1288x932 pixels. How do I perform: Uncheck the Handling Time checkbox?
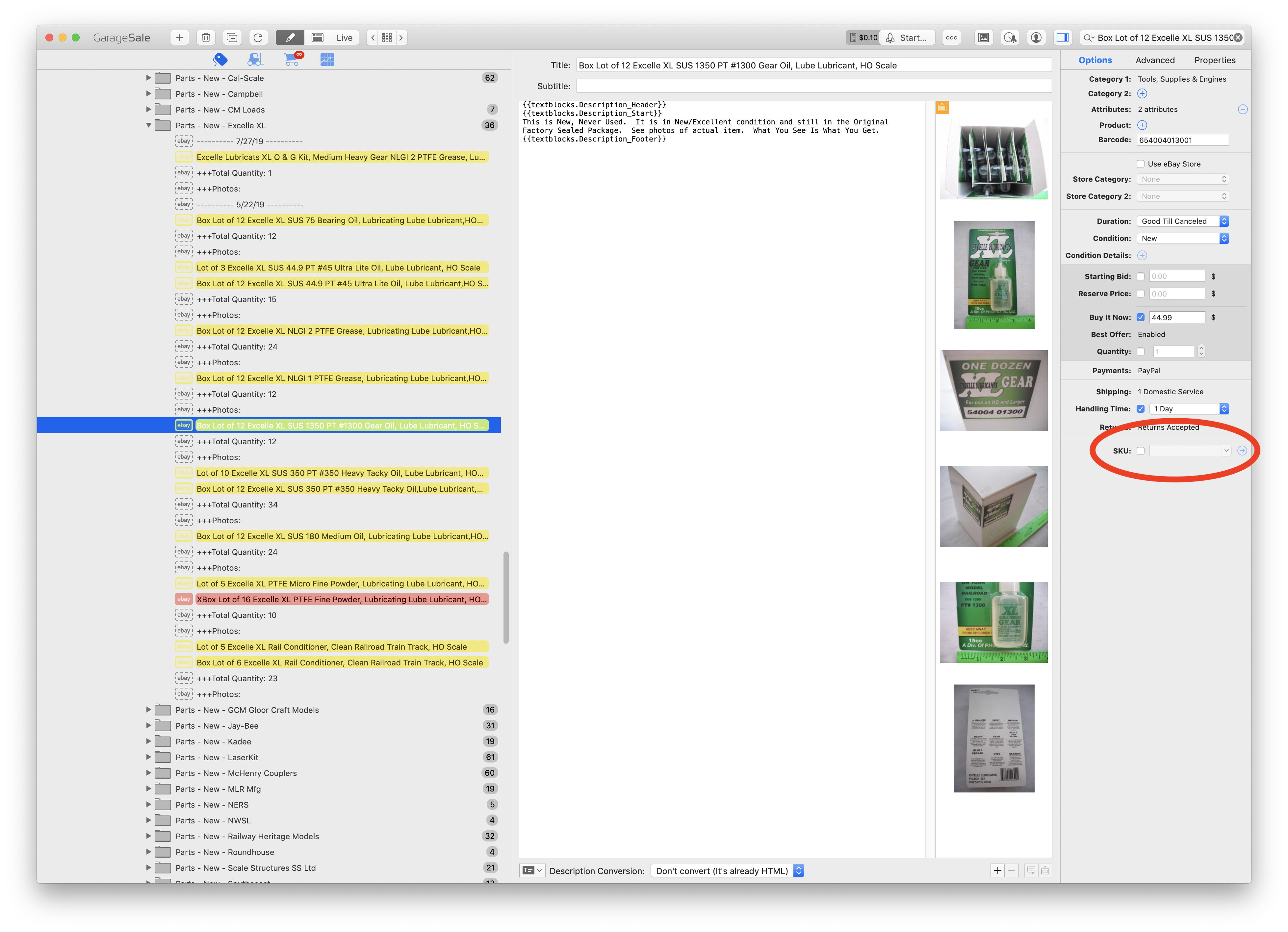coord(1140,409)
